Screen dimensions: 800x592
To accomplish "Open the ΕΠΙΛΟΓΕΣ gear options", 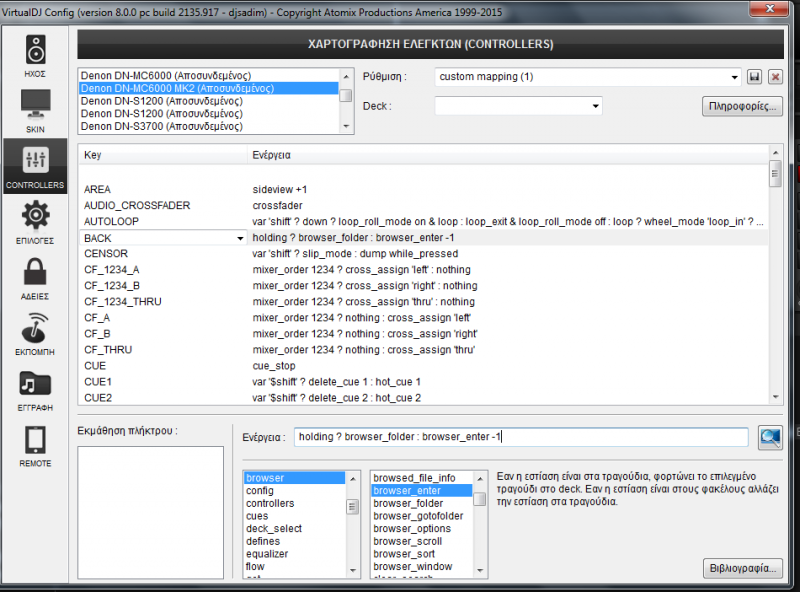I will [35, 221].
